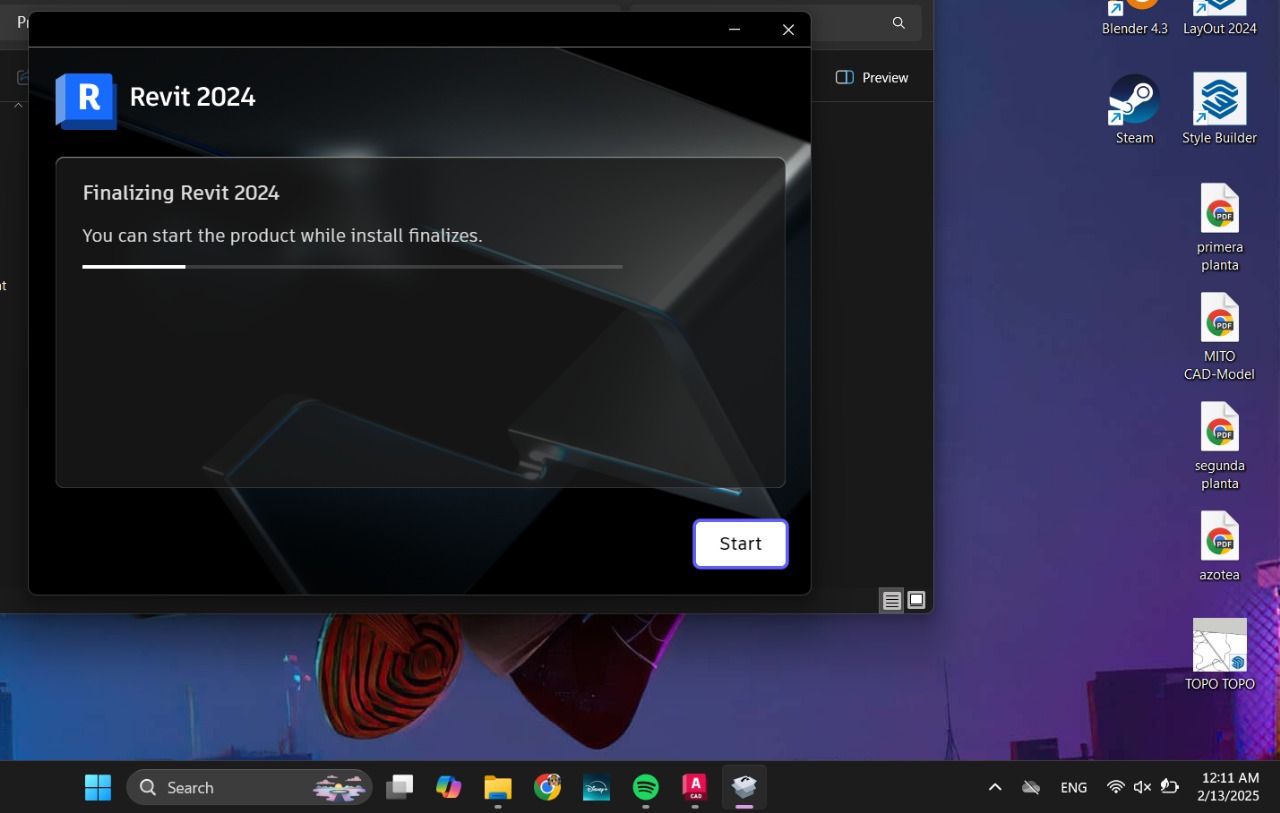This screenshot has height=813, width=1280.
Task: Start Revit 2024 from the installer
Action: pos(741,544)
